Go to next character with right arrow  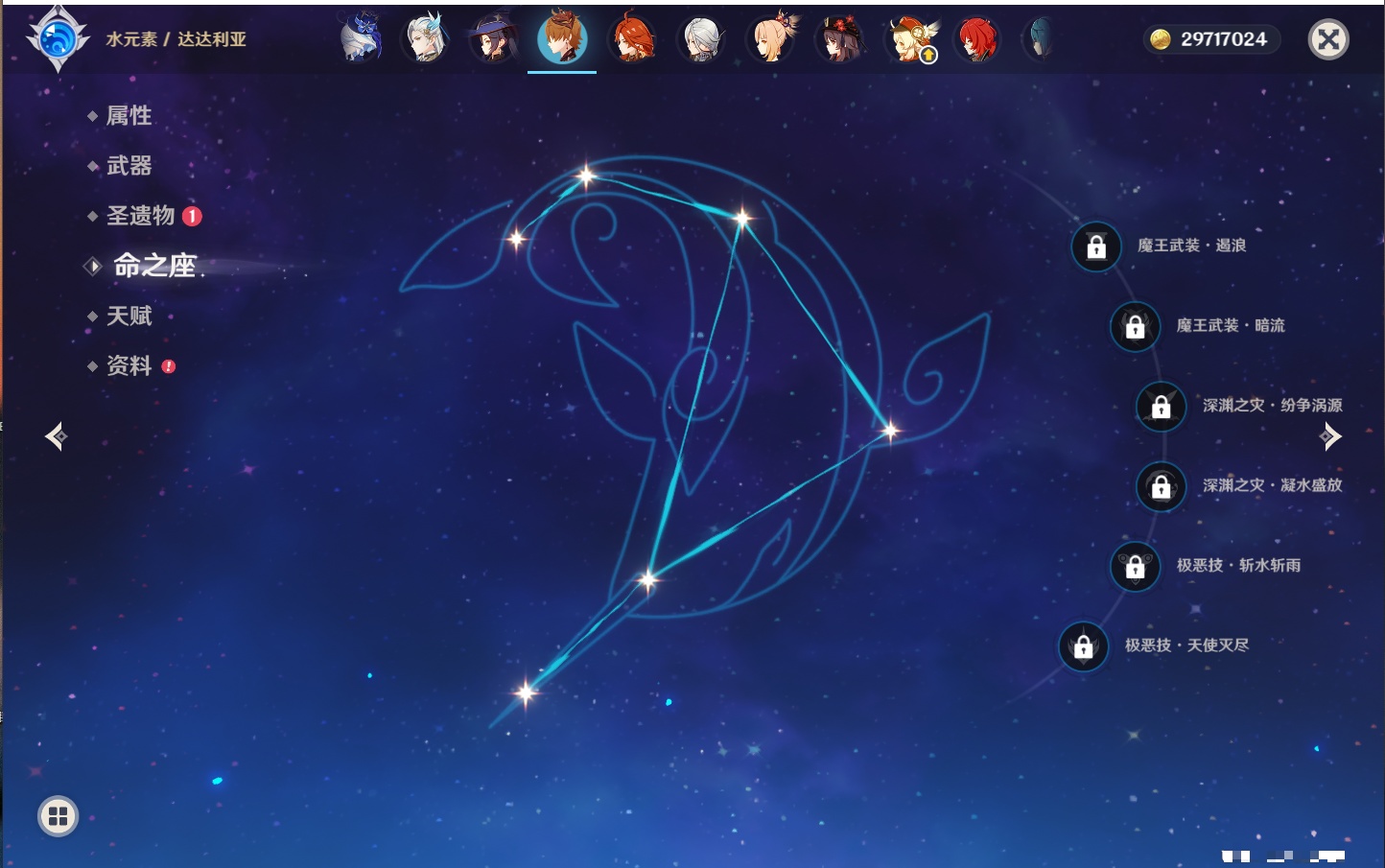coord(1330,436)
